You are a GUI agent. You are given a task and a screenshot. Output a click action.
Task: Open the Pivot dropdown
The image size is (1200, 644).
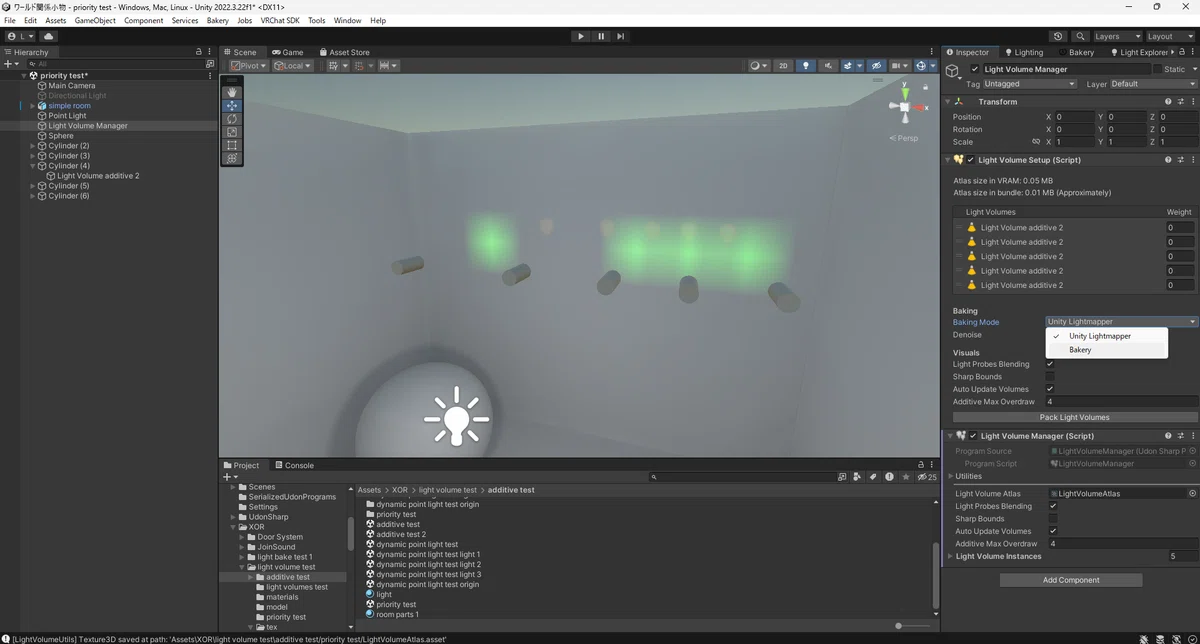pos(248,66)
